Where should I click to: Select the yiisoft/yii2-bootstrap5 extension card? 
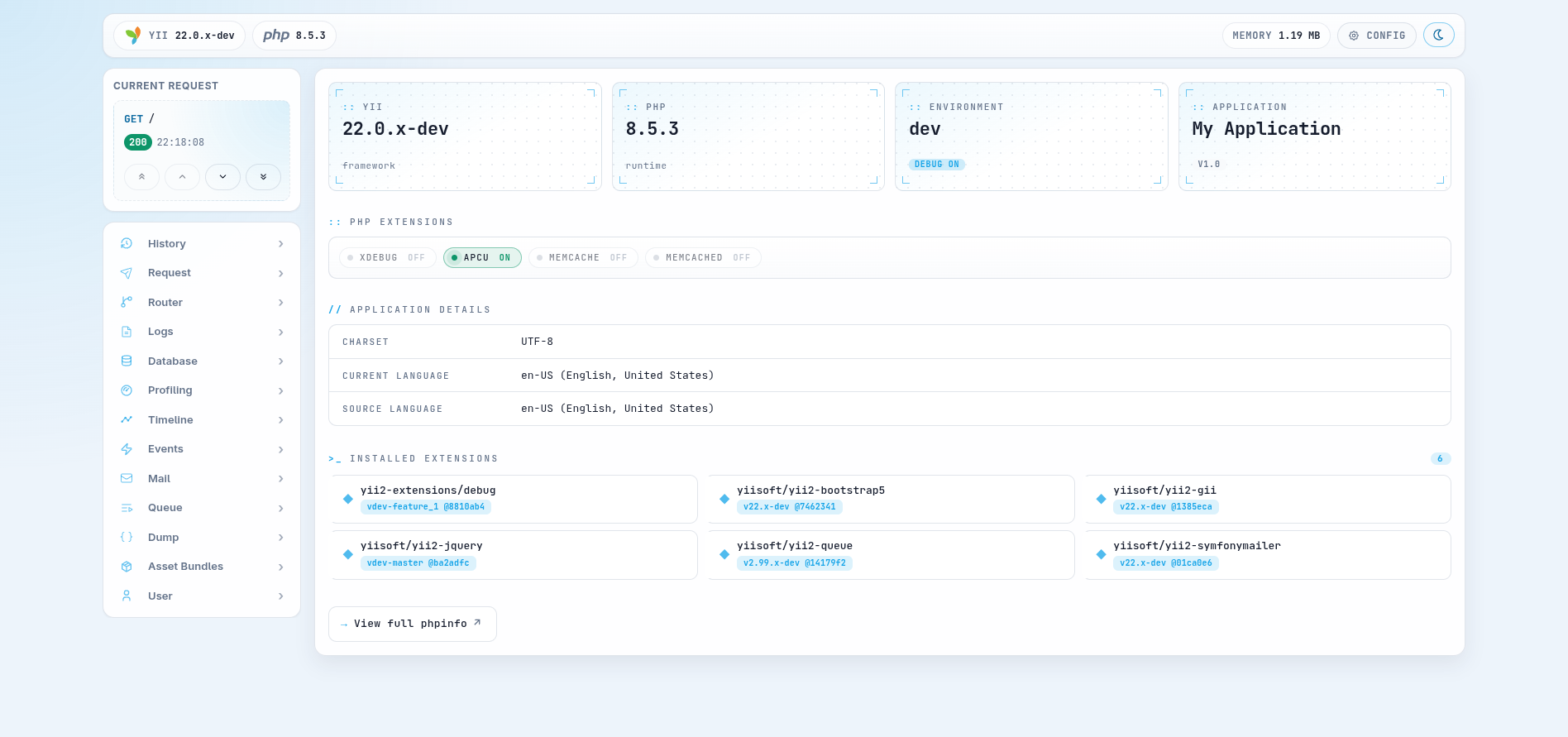click(x=891, y=499)
